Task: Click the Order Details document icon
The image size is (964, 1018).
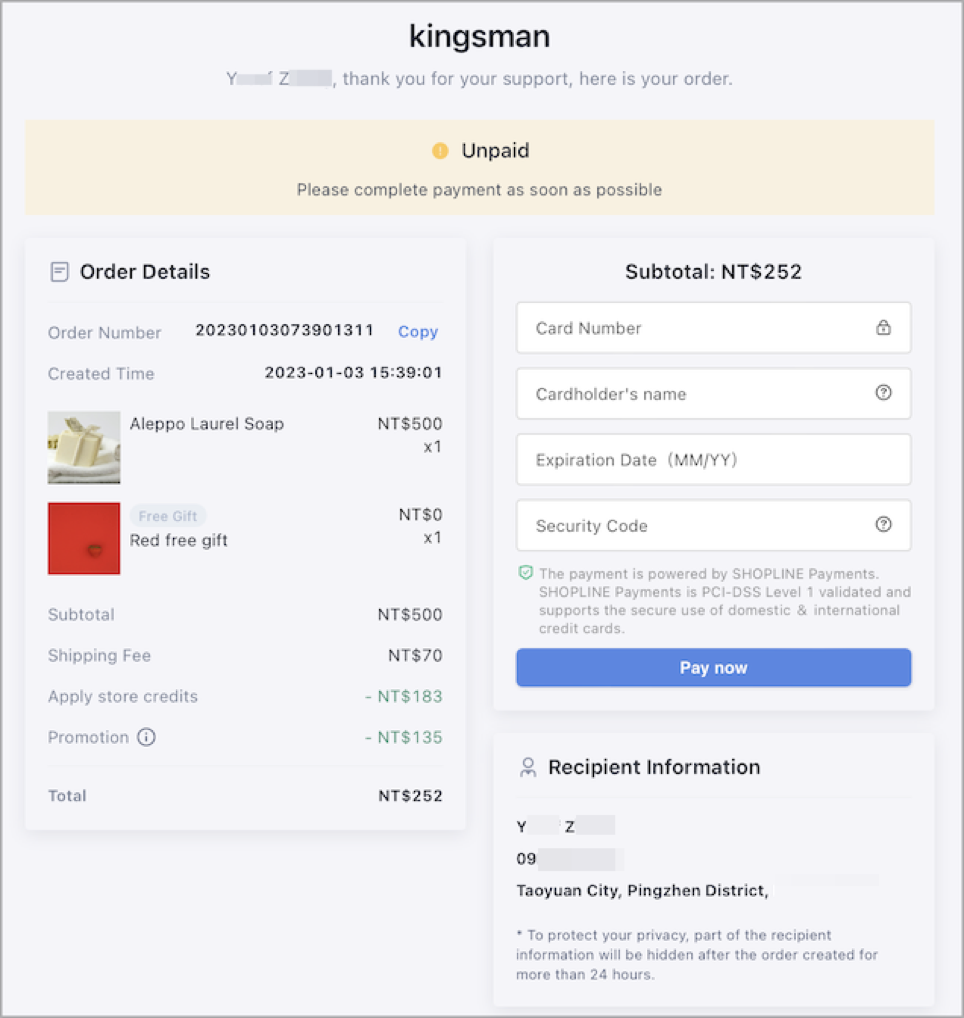Action: point(59,271)
